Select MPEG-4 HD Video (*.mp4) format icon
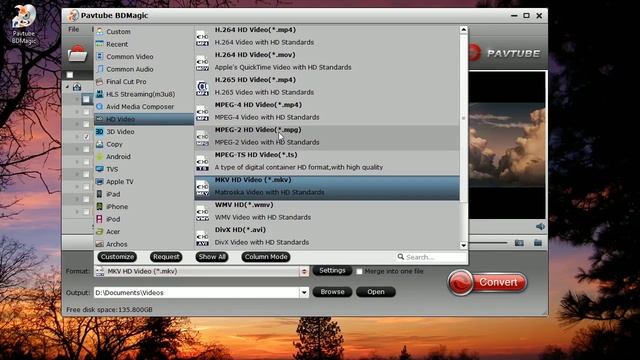 (202, 113)
